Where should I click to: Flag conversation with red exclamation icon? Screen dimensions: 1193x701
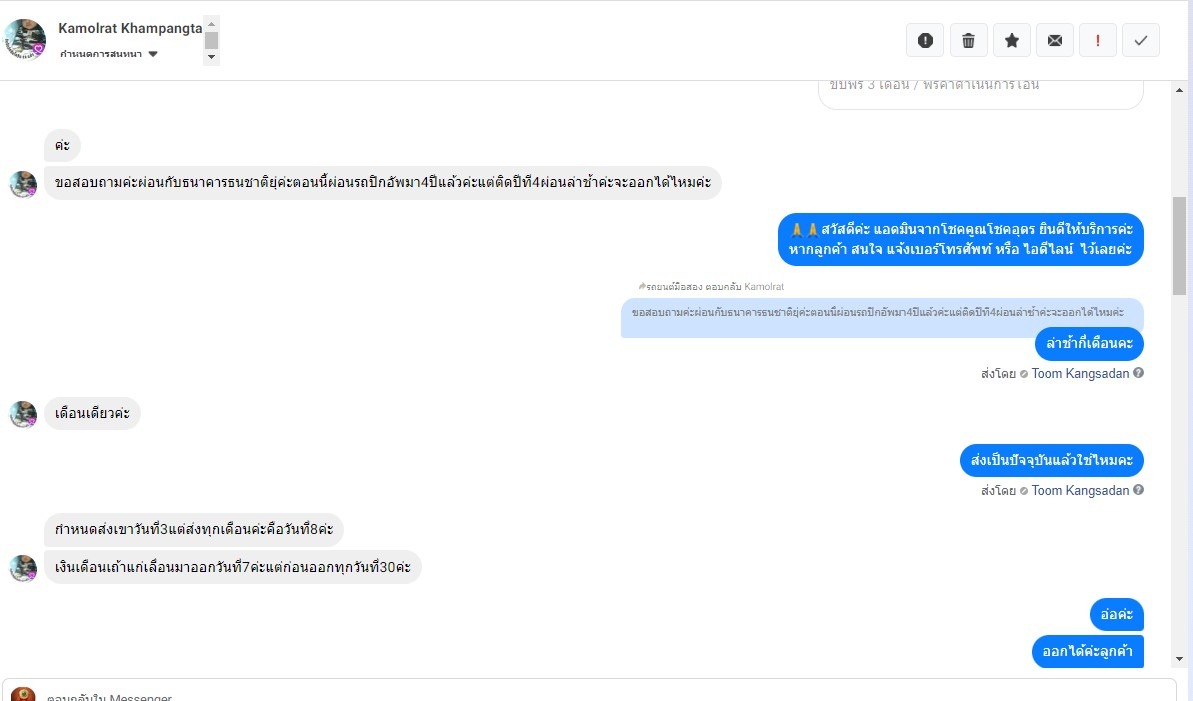tap(1098, 40)
